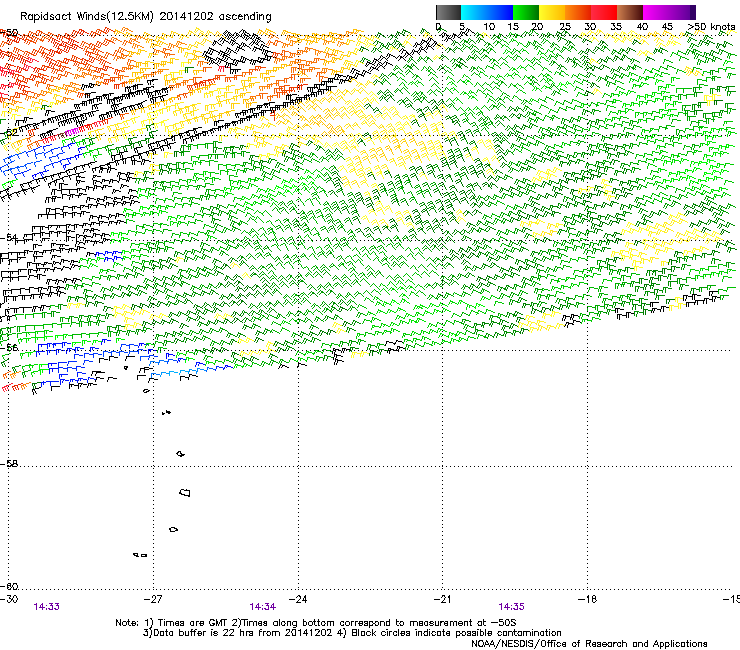Image resolution: width=740 pixels, height=650 pixels.
Task: Click the 14:35 measurement time label
Action: click(511, 607)
